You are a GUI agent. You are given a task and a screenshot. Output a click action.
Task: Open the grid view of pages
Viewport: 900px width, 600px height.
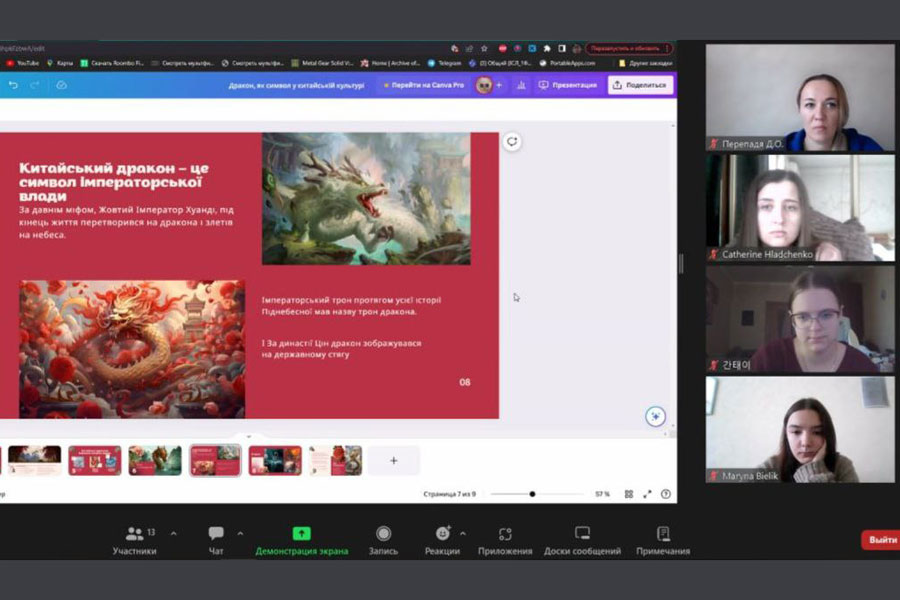[629, 494]
